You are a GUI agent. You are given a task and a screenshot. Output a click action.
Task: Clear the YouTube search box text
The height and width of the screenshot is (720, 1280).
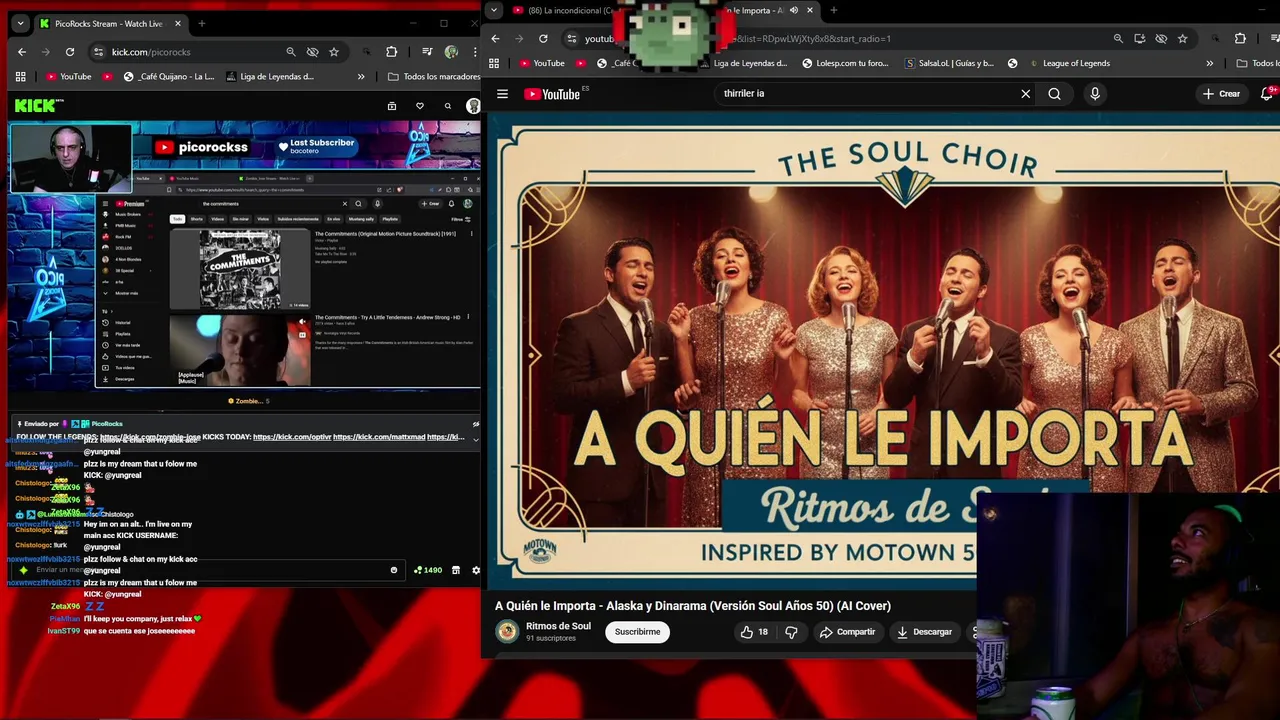(1025, 94)
